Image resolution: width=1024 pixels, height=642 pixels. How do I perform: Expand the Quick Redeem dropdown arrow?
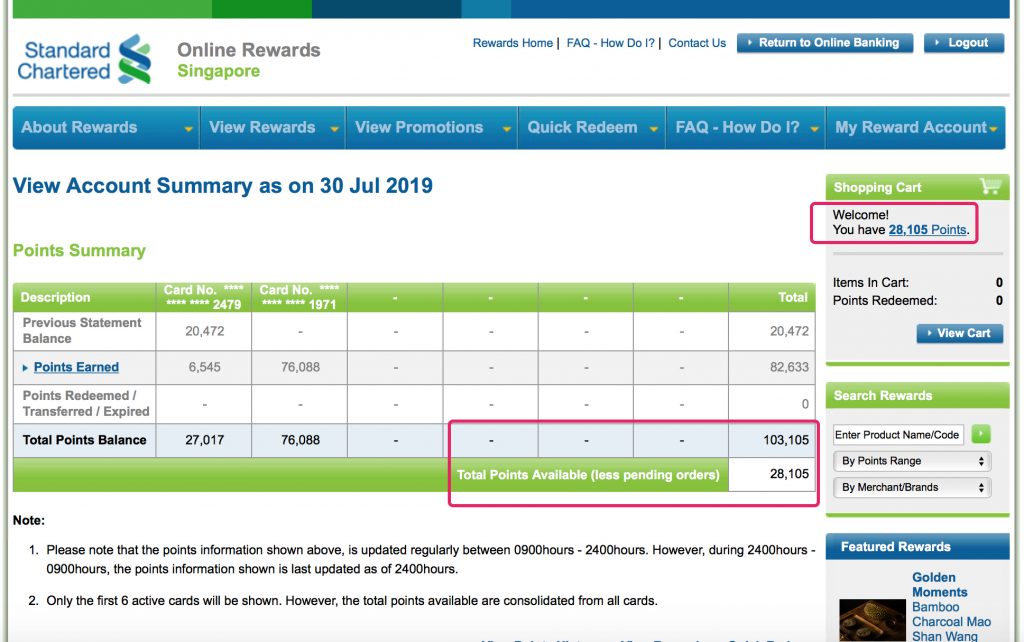[x=654, y=127]
